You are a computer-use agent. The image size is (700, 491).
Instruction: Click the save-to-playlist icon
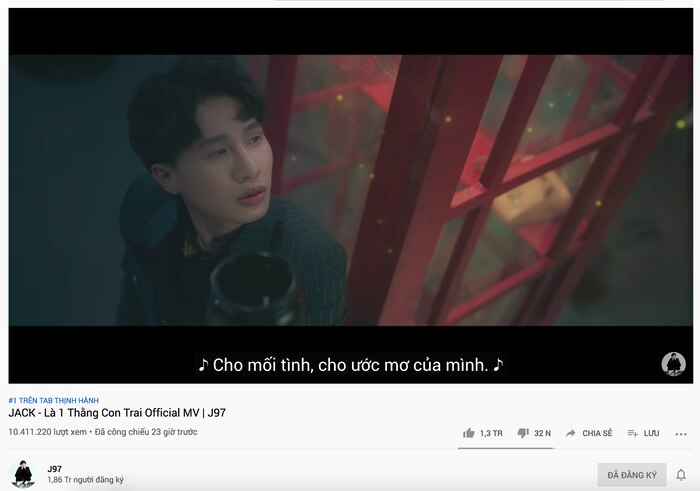point(632,433)
